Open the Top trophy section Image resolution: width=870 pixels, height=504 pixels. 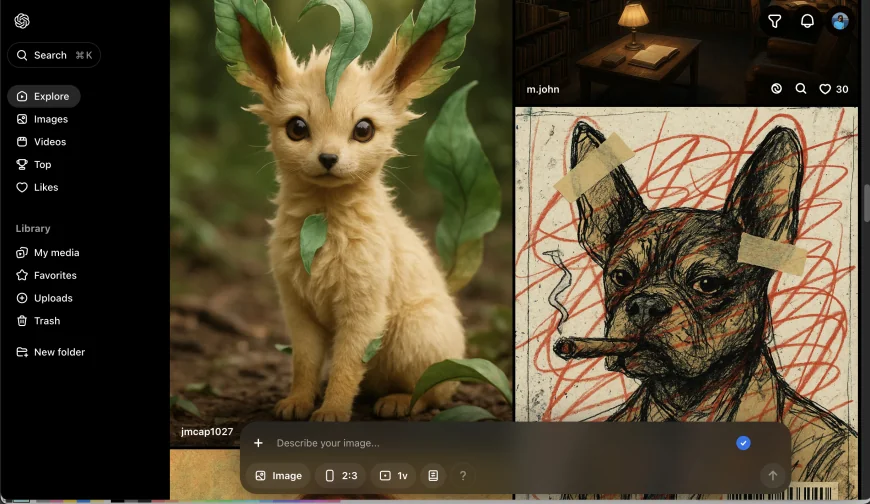coord(34,164)
